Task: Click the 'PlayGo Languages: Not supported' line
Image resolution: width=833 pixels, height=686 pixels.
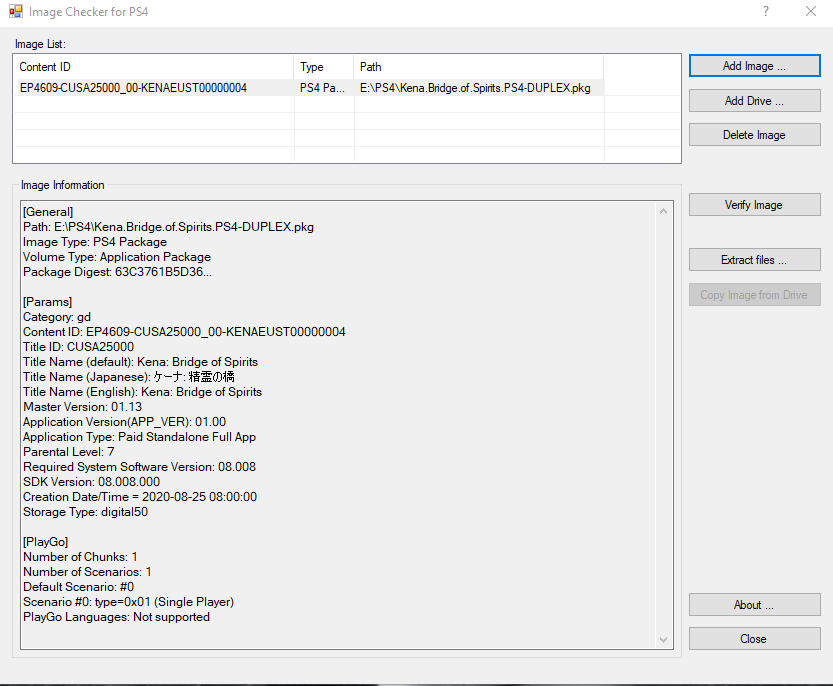Action: coord(116,617)
